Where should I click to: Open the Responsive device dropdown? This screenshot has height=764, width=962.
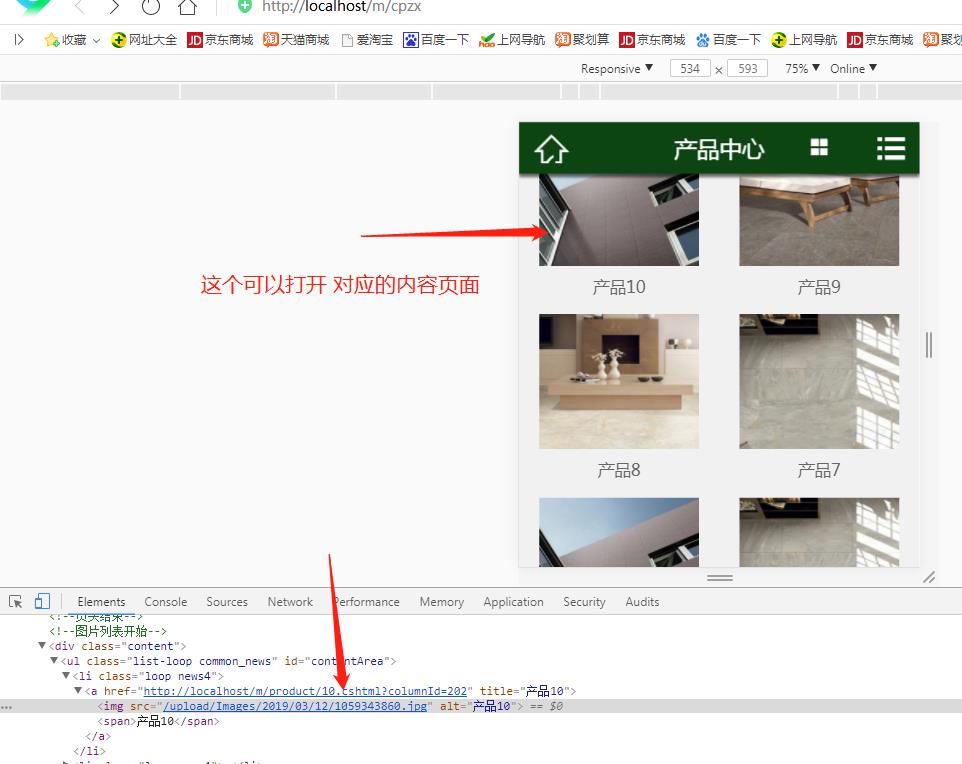(x=617, y=69)
